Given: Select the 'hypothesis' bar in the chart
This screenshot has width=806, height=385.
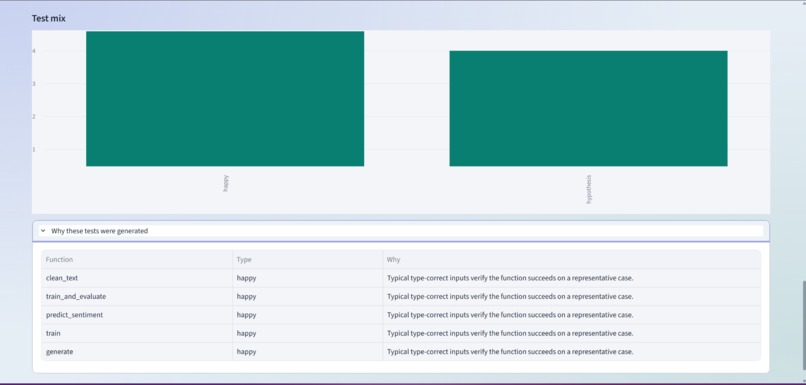Looking at the screenshot, I should click(589, 108).
